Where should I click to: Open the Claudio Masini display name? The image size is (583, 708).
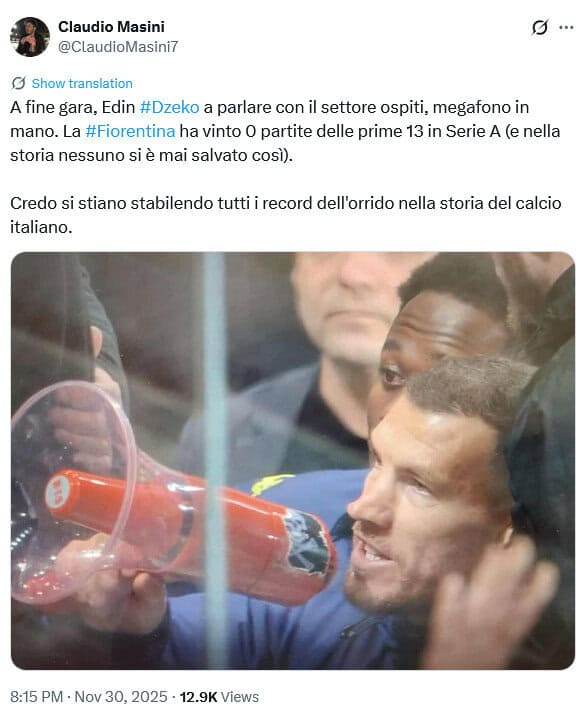[x=111, y=27]
